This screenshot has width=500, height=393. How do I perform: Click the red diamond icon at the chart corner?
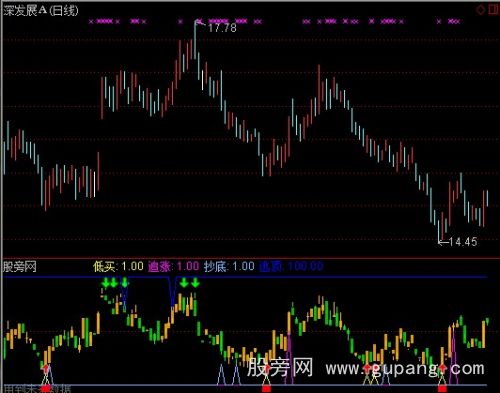[480, 10]
